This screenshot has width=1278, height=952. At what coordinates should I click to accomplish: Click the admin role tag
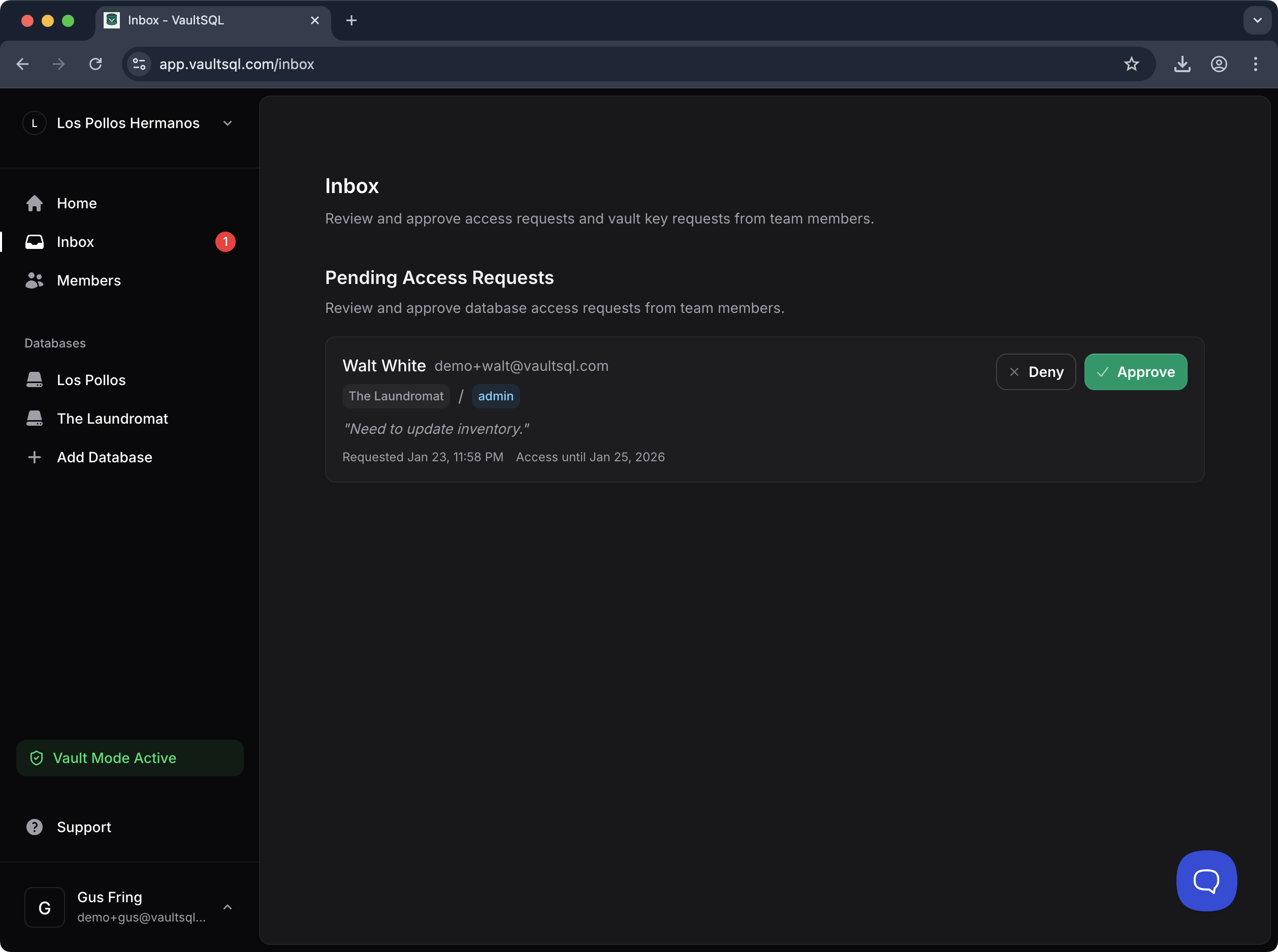496,396
